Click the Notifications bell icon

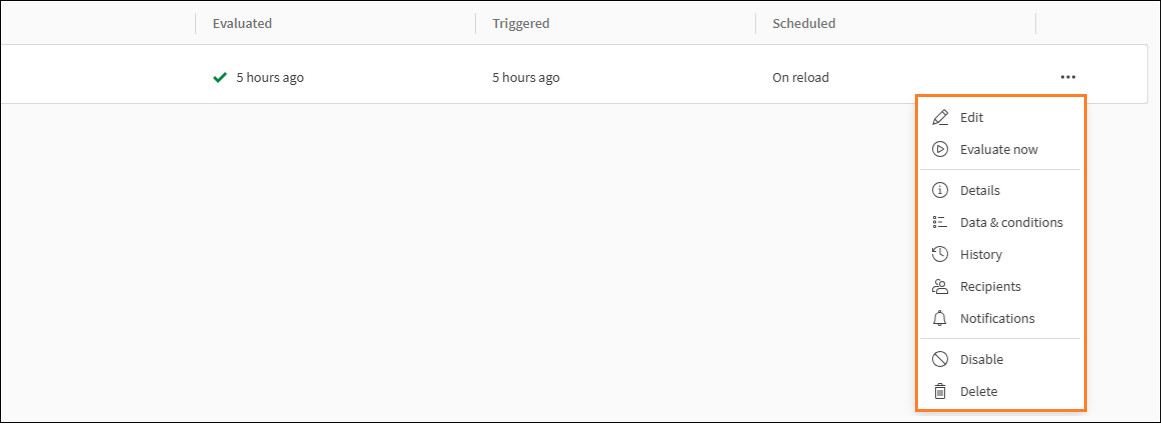click(940, 318)
